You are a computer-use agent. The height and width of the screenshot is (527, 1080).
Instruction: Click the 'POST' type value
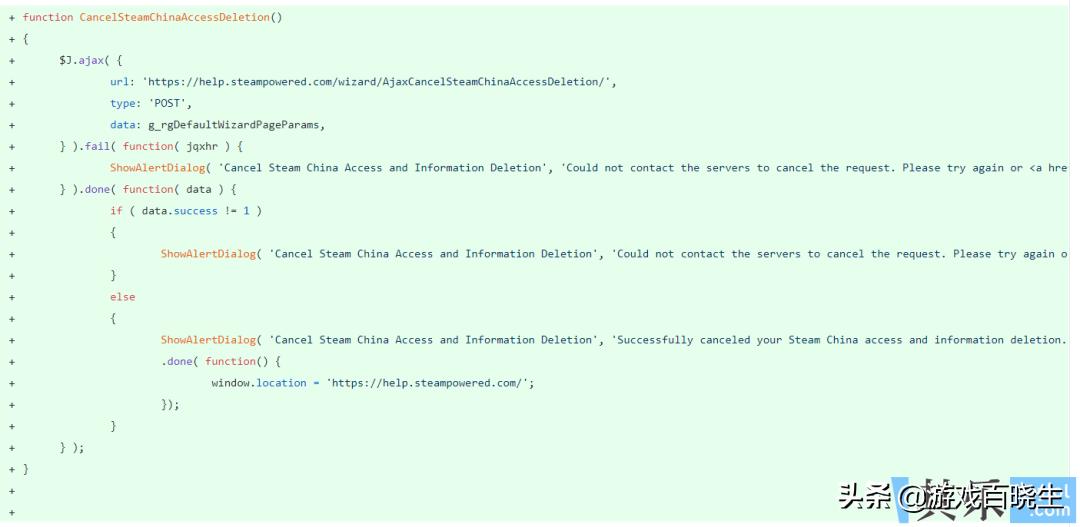pyautogui.click(x=169, y=103)
